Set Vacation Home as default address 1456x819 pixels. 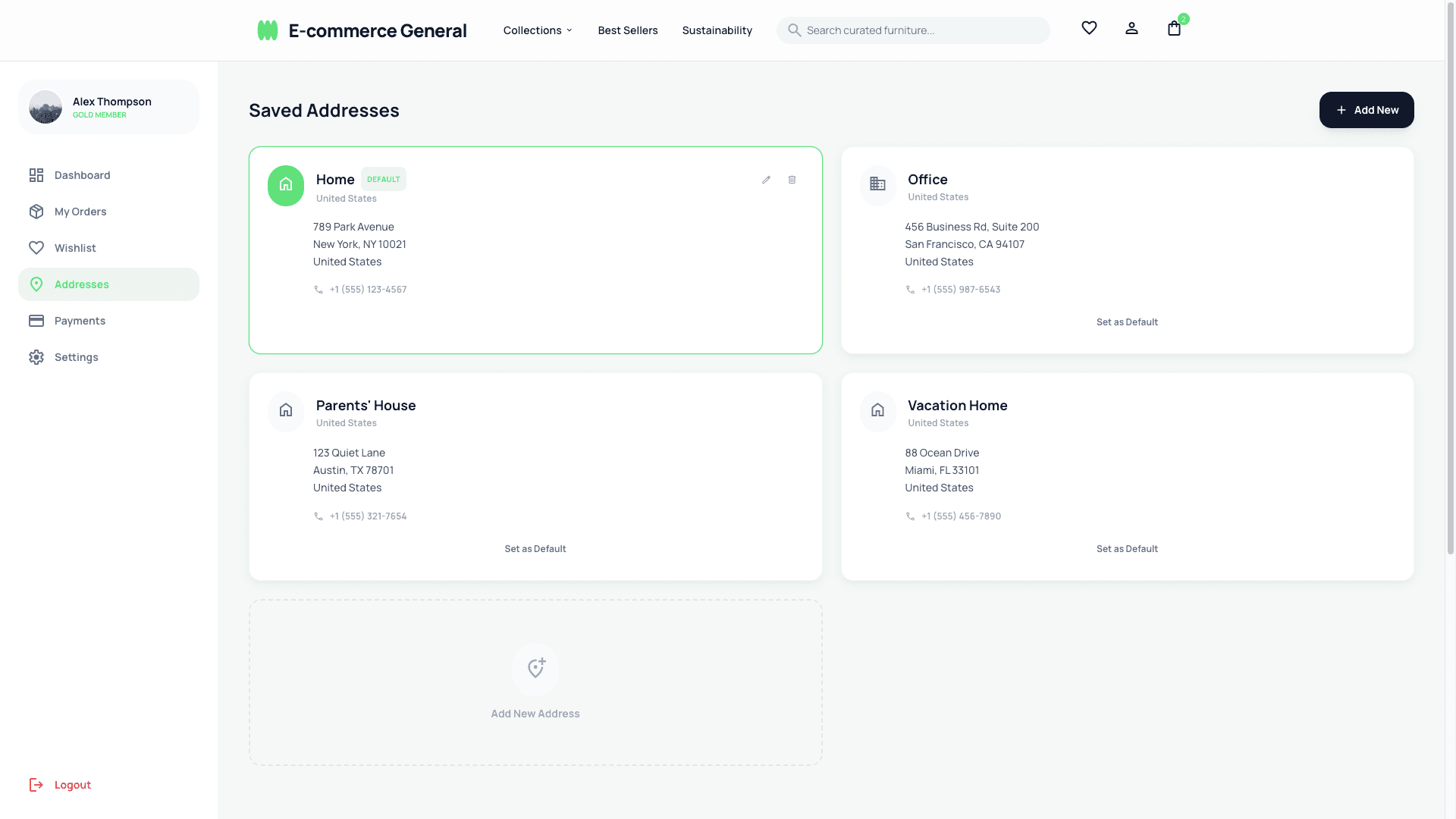click(x=1127, y=548)
